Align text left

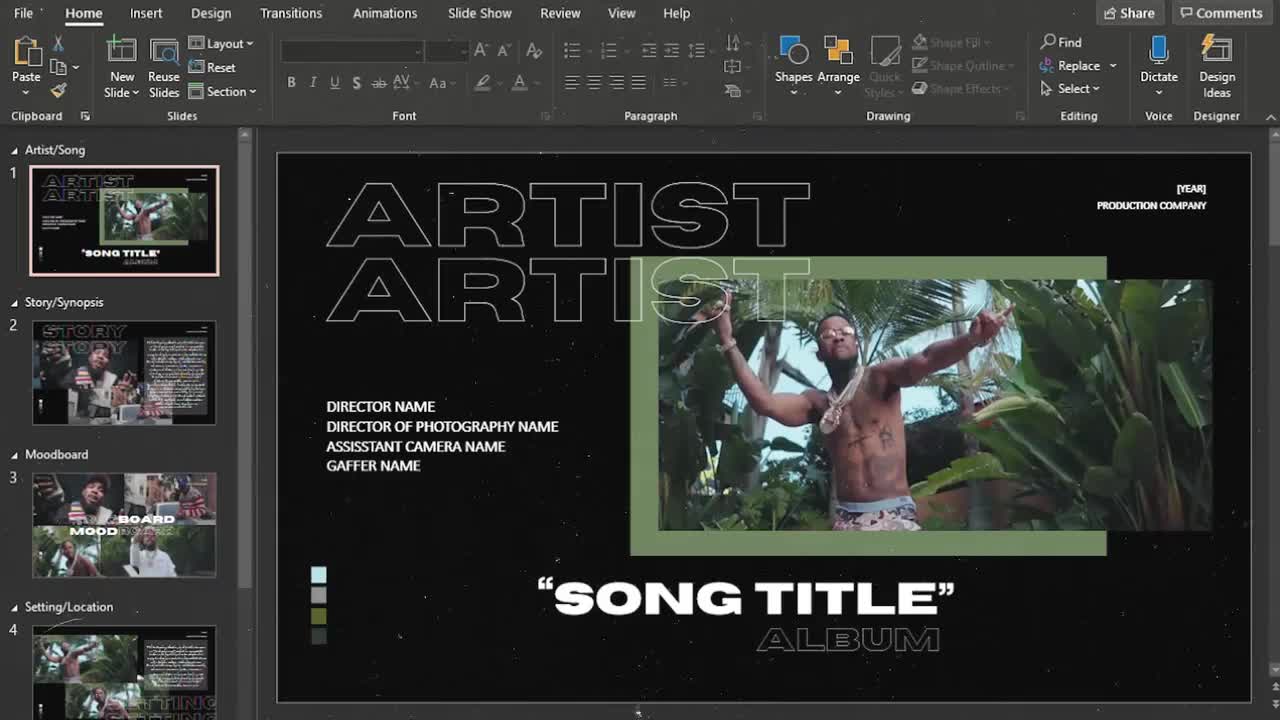coord(572,83)
